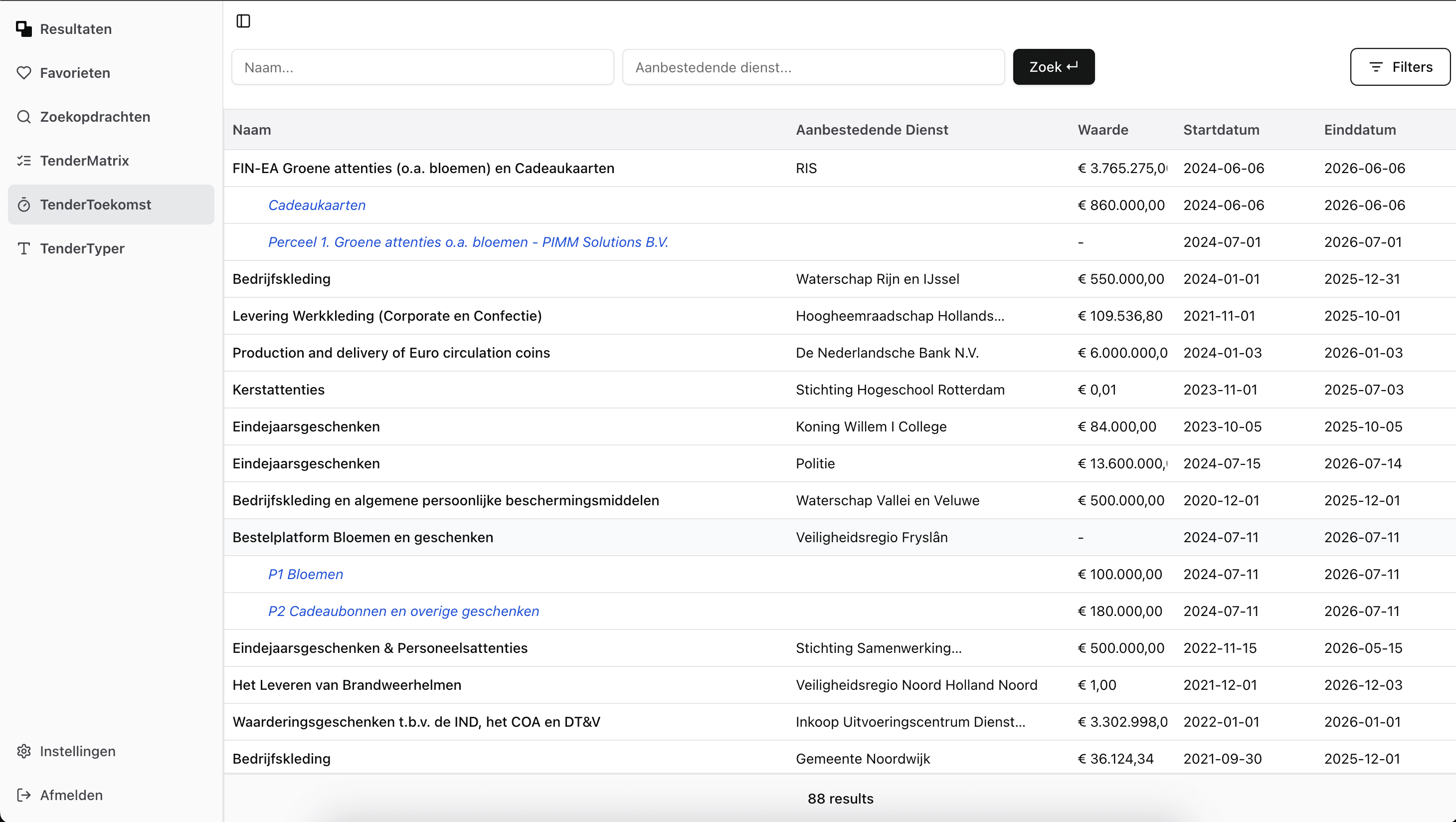The height and width of the screenshot is (822, 1456).
Task: Select the TenderMatrix checklist icon
Action: point(24,161)
